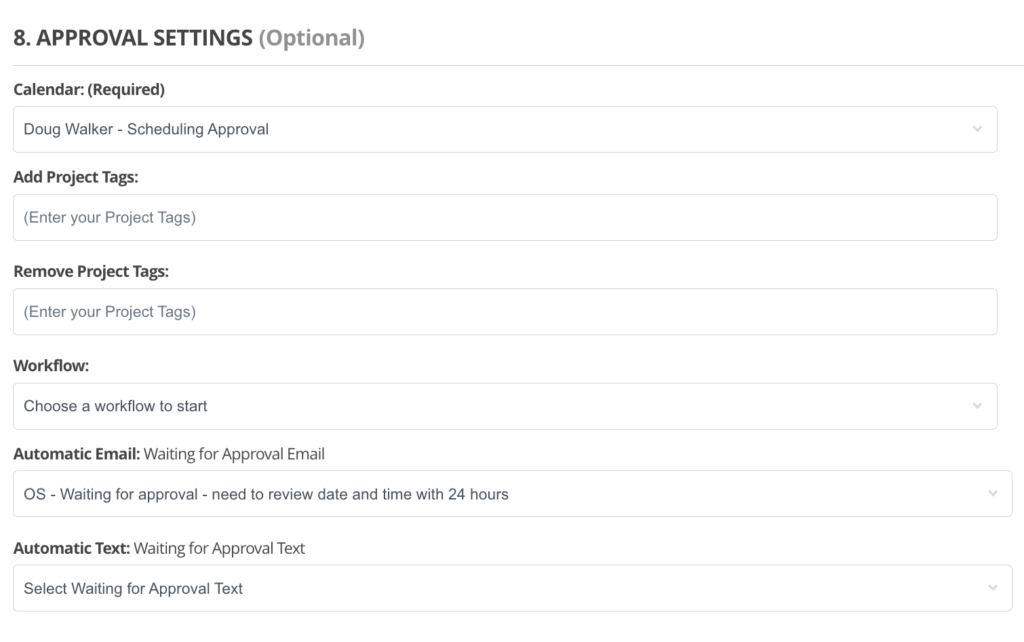Click the chevron arrow in the Workflow dropdown
The width and height of the screenshot is (1024, 642).
[x=977, y=406]
